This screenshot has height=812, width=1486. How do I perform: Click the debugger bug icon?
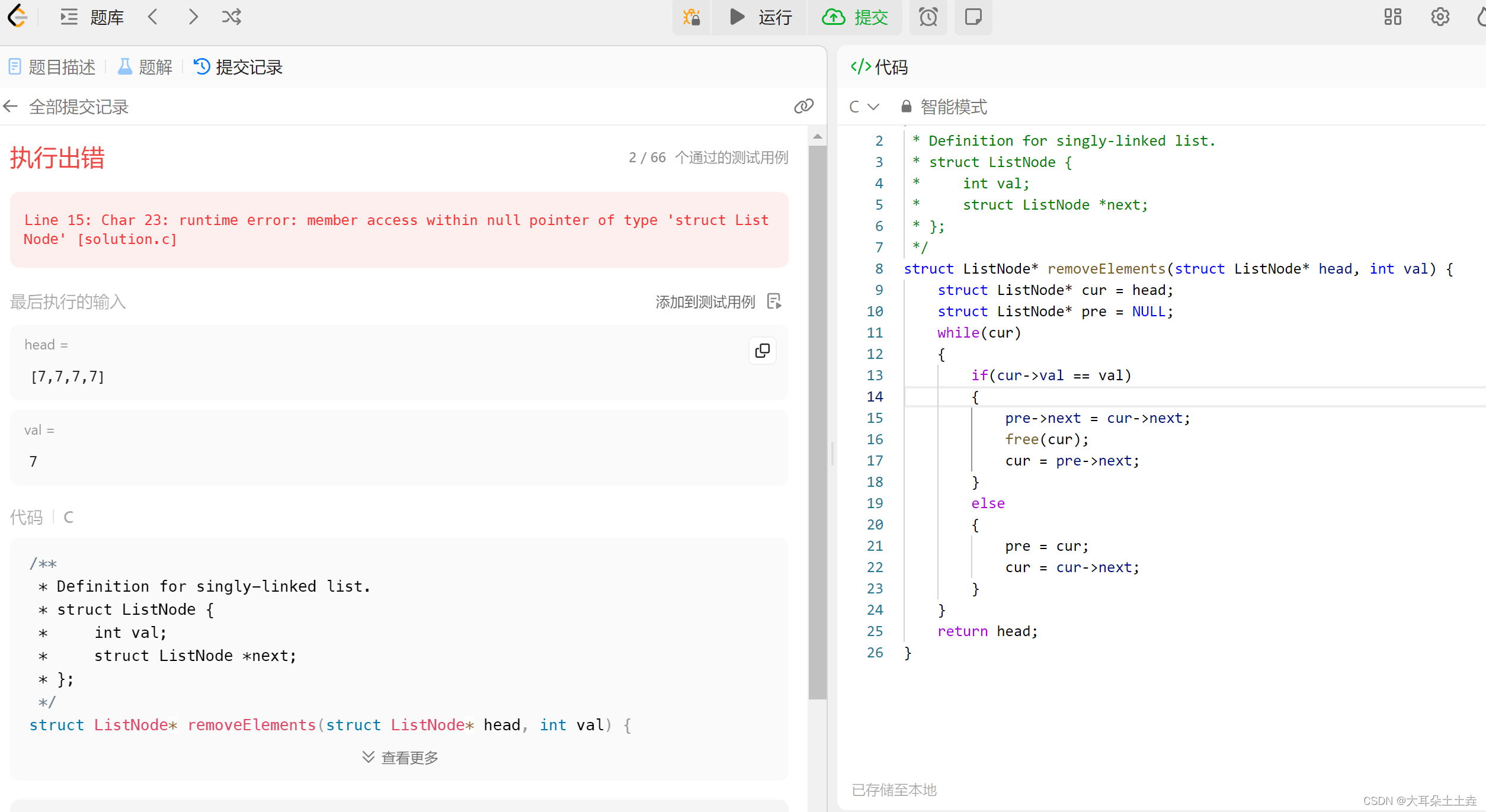691,17
